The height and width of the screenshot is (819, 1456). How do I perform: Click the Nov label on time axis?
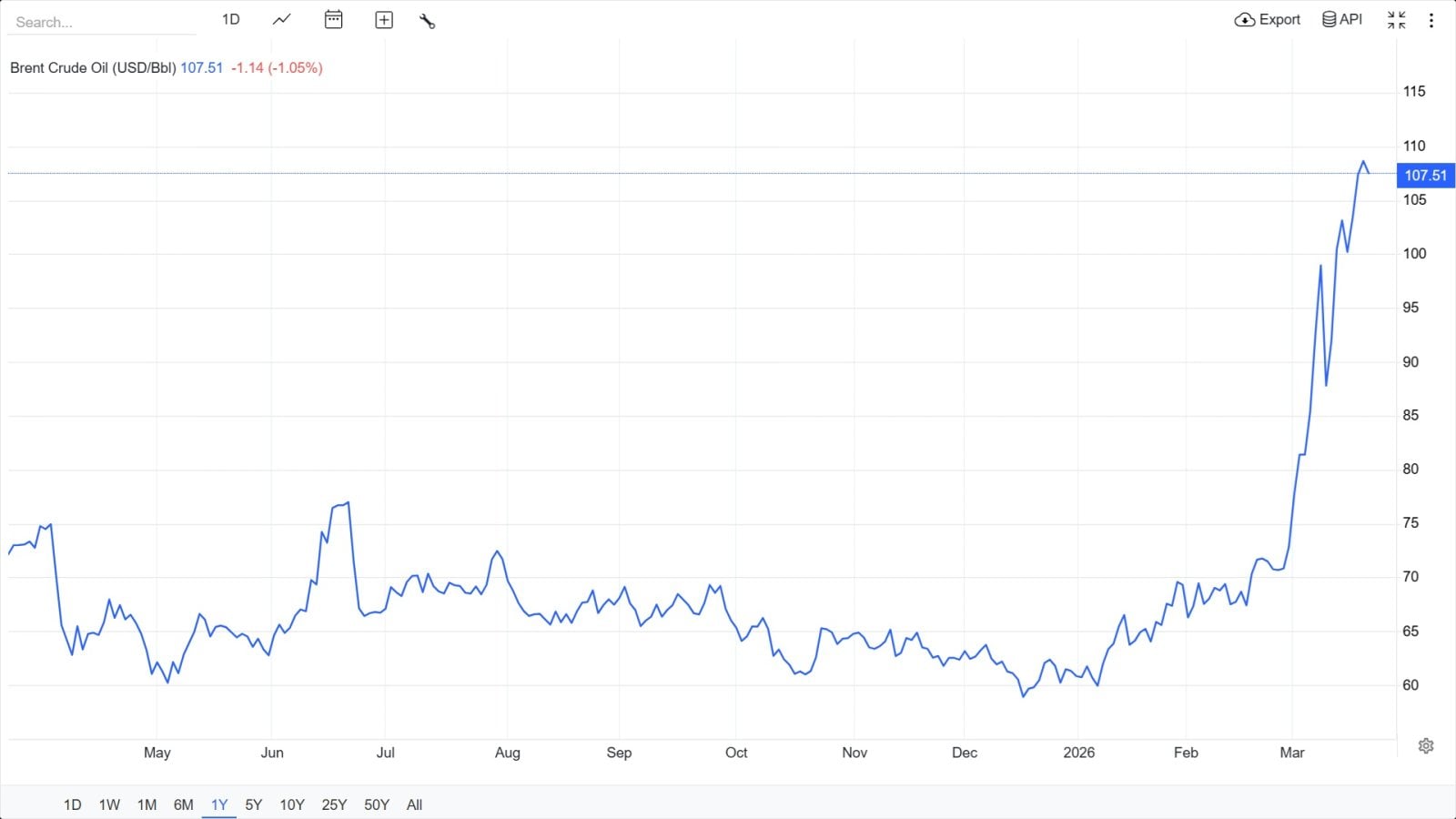[x=854, y=753]
